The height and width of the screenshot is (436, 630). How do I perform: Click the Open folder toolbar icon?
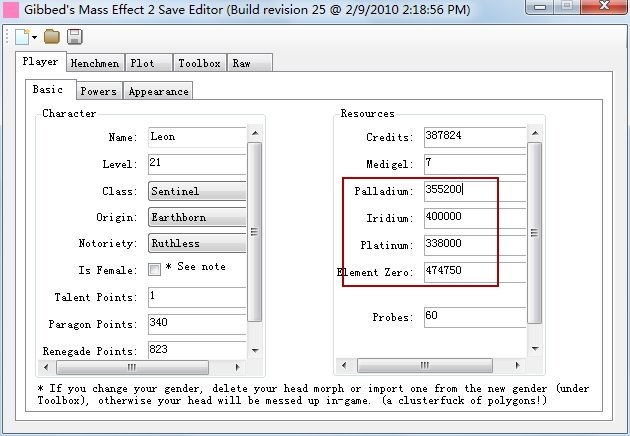click(x=51, y=37)
